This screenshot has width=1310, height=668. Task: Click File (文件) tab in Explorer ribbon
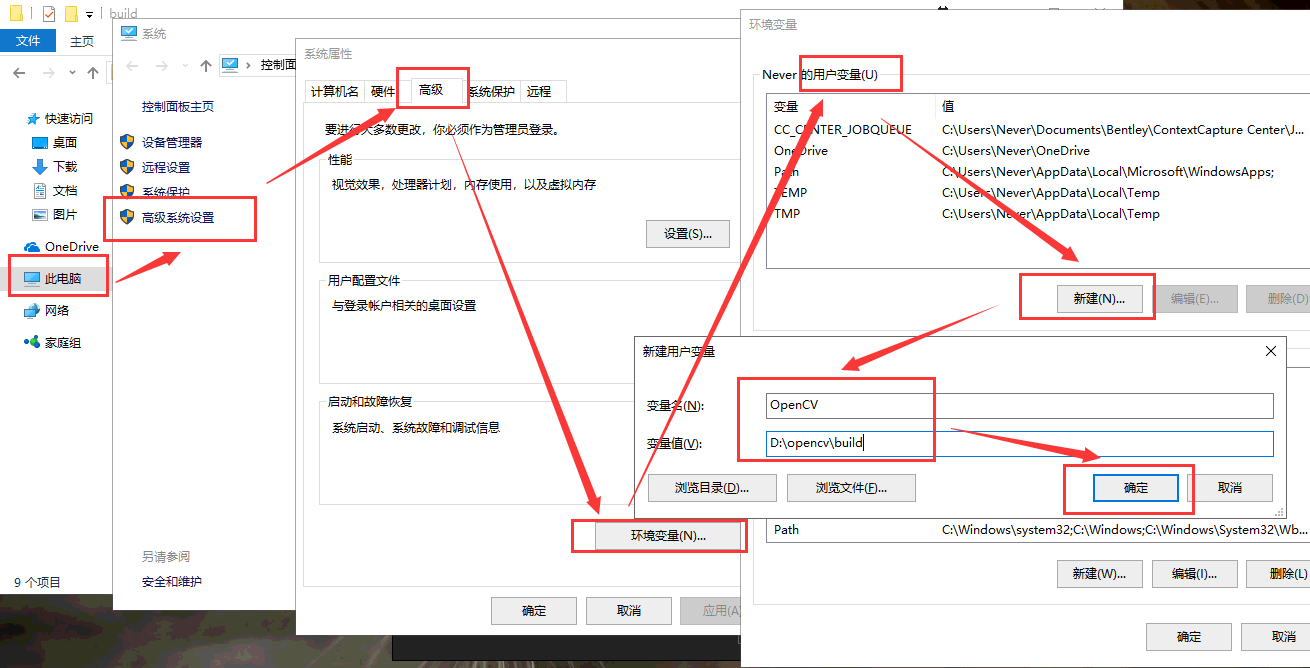(28, 41)
